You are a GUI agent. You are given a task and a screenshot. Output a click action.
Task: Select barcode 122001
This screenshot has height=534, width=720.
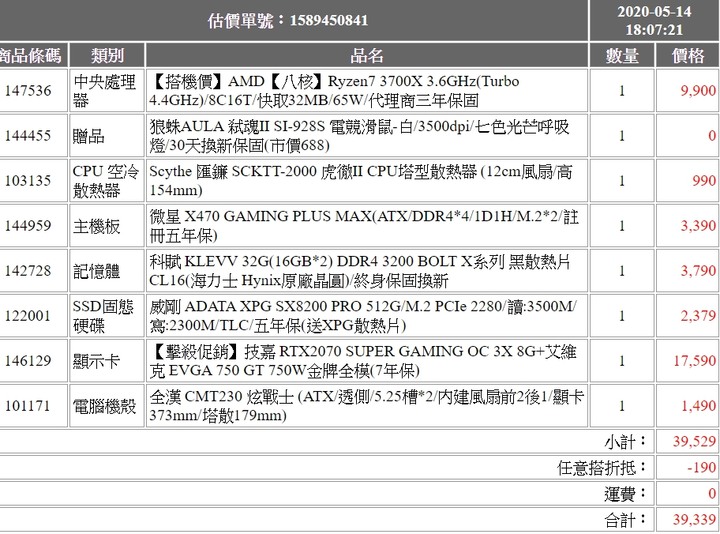(28, 315)
